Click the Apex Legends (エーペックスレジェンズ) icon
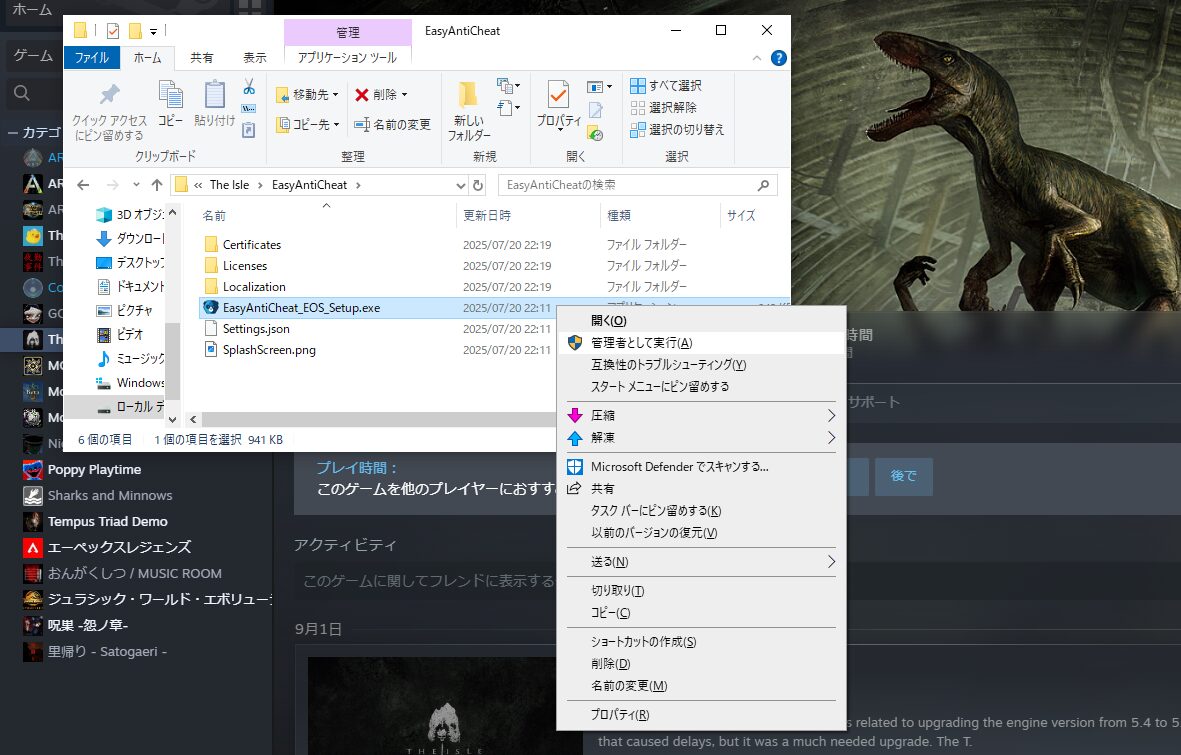Screen dimensions: 1181x755 (32, 548)
